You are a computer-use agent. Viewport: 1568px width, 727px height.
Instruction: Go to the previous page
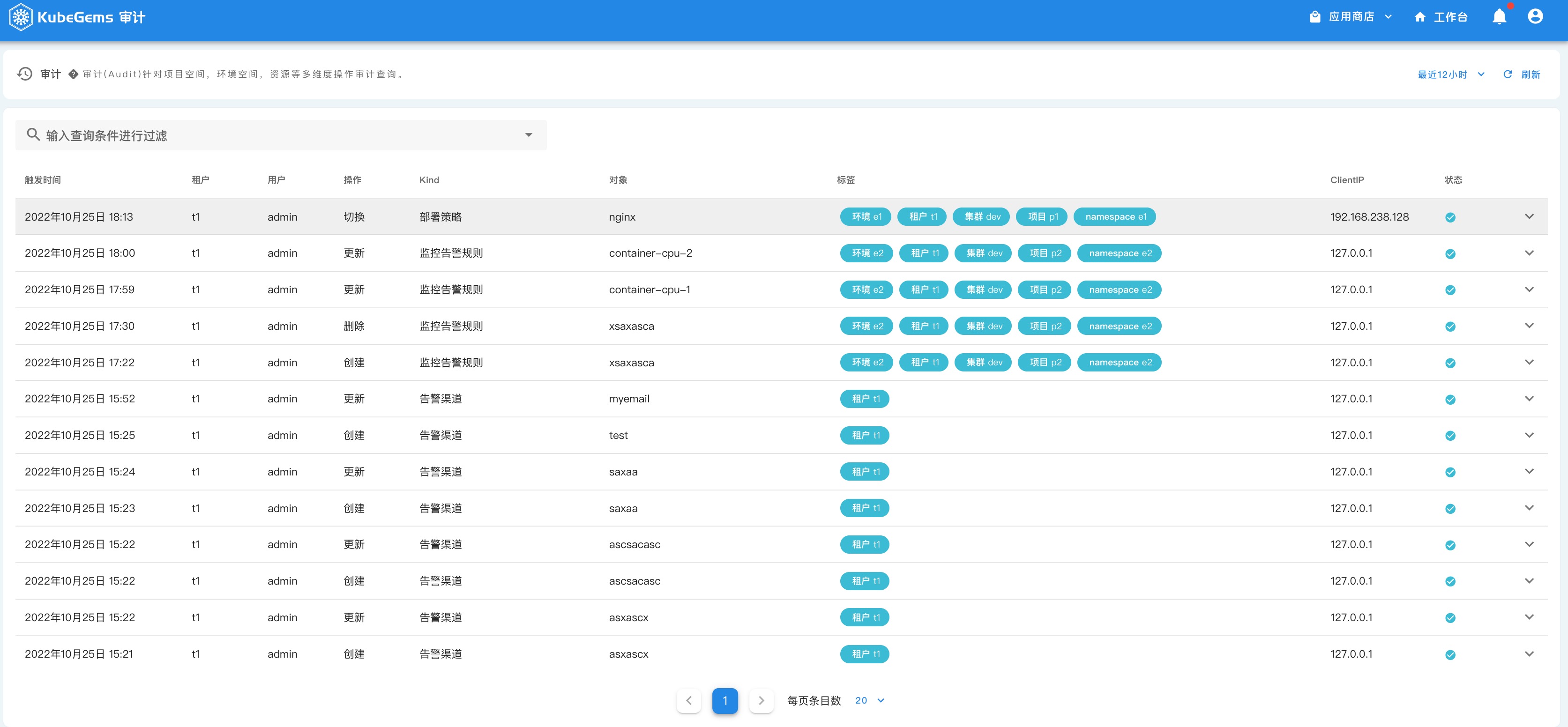[688, 700]
